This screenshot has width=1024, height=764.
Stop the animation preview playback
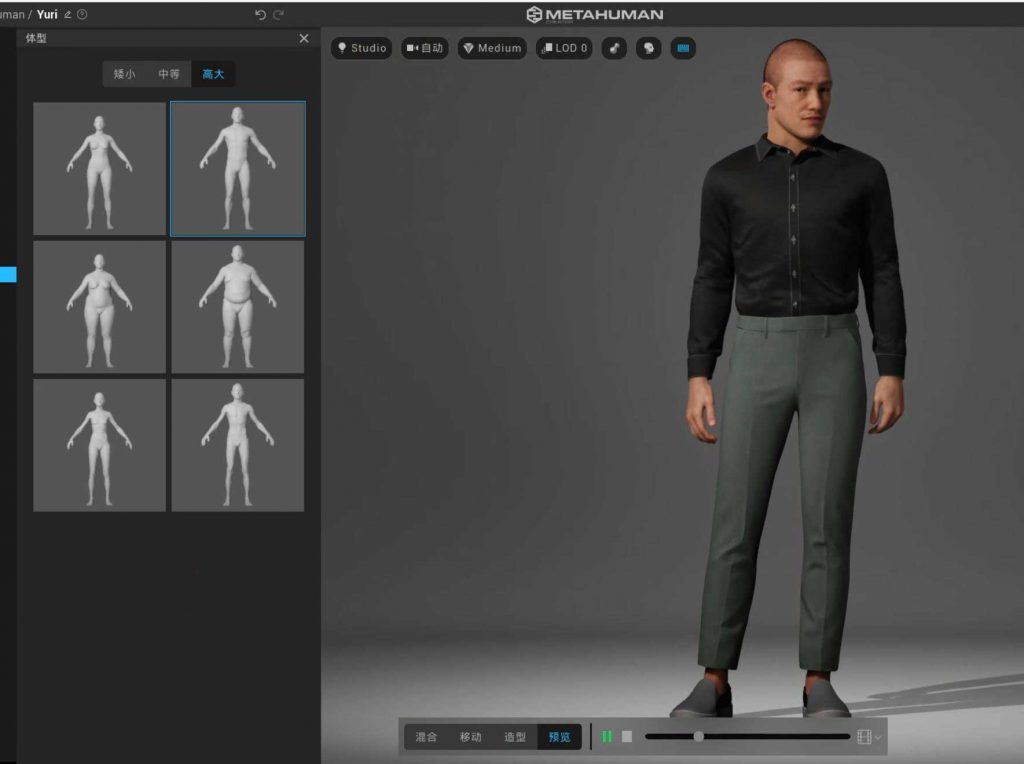(627, 737)
